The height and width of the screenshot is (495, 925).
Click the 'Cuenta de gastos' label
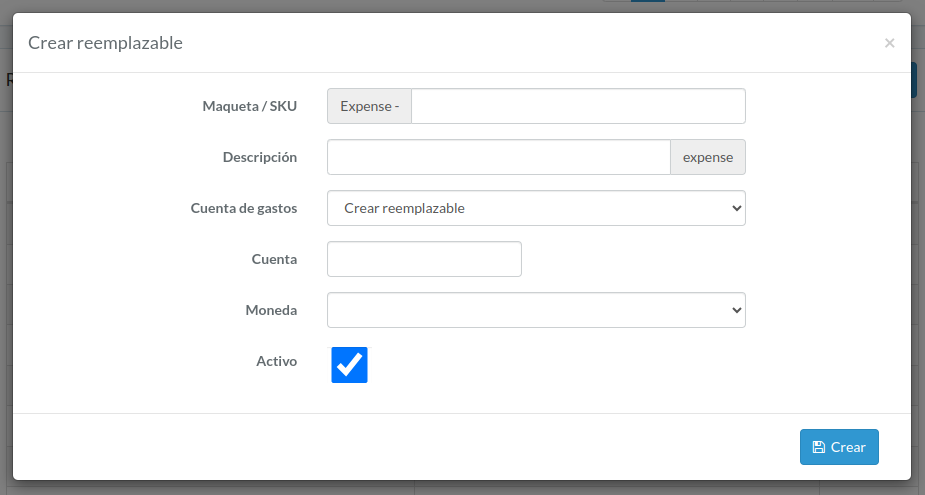pos(244,208)
